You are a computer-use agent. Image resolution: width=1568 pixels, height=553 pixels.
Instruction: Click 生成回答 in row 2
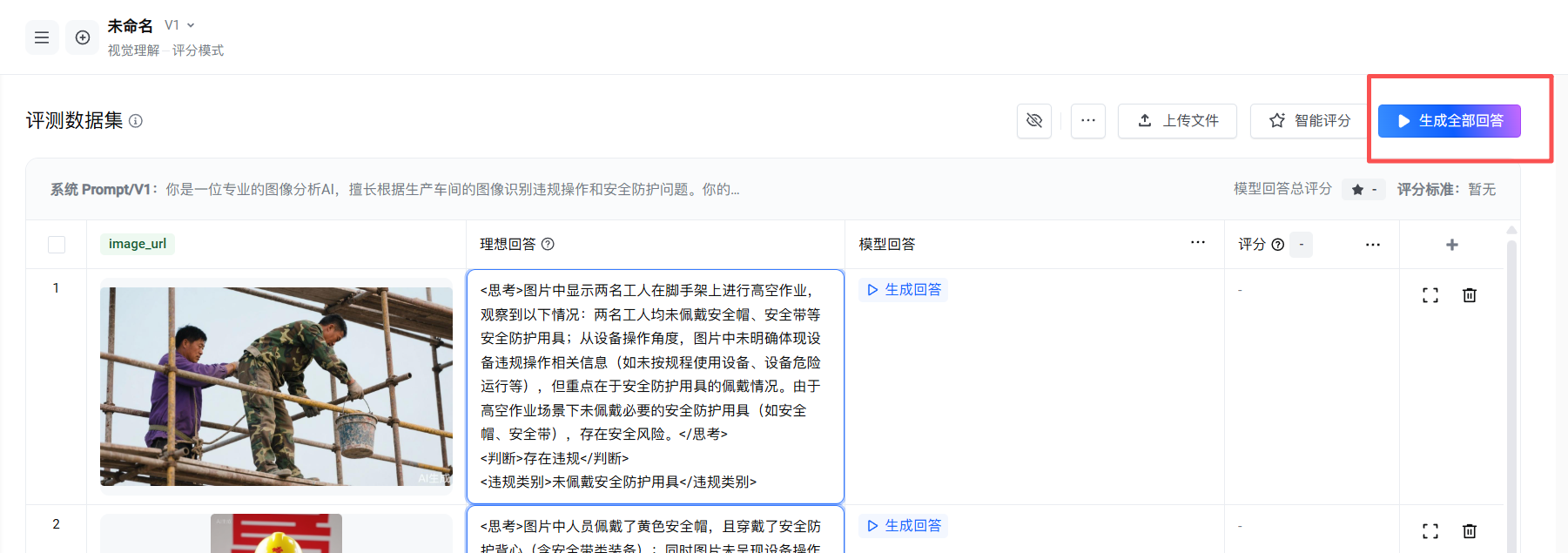click(x=903, y=526)
